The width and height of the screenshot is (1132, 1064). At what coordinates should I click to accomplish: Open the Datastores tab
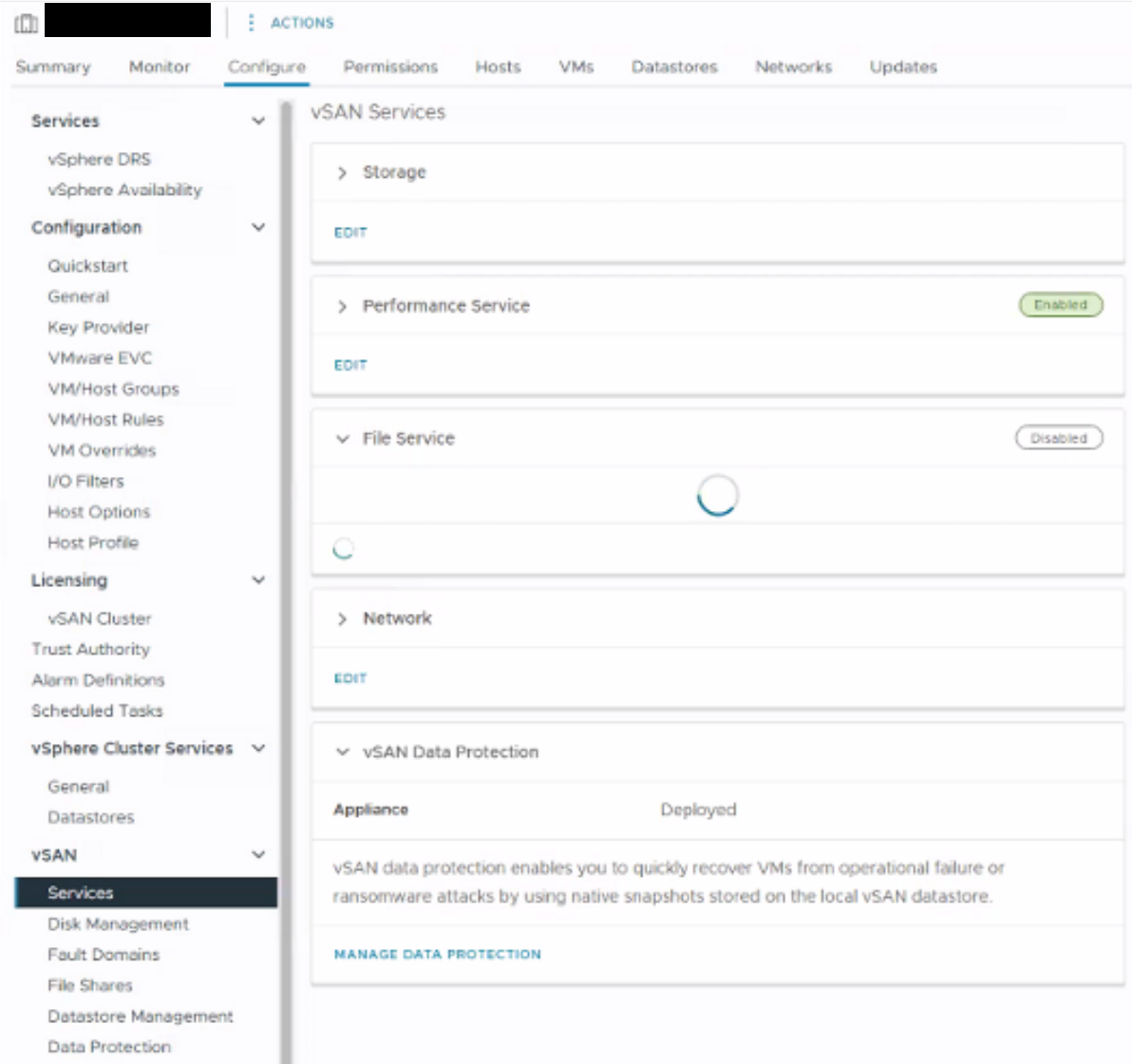pyautogui.click(x=674, y=66)
